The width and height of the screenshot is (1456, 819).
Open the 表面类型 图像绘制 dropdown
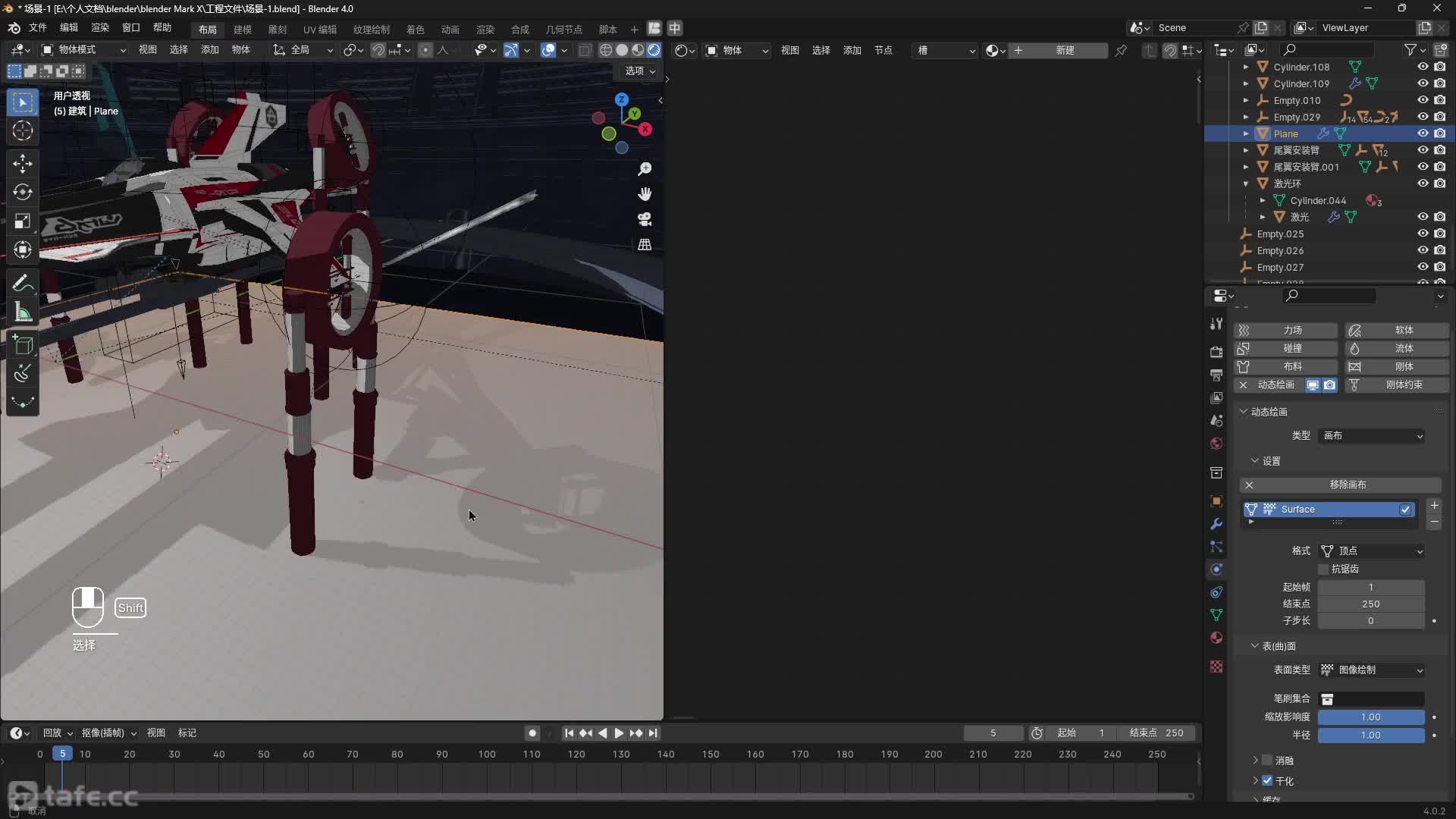[x=1373, y=670]
